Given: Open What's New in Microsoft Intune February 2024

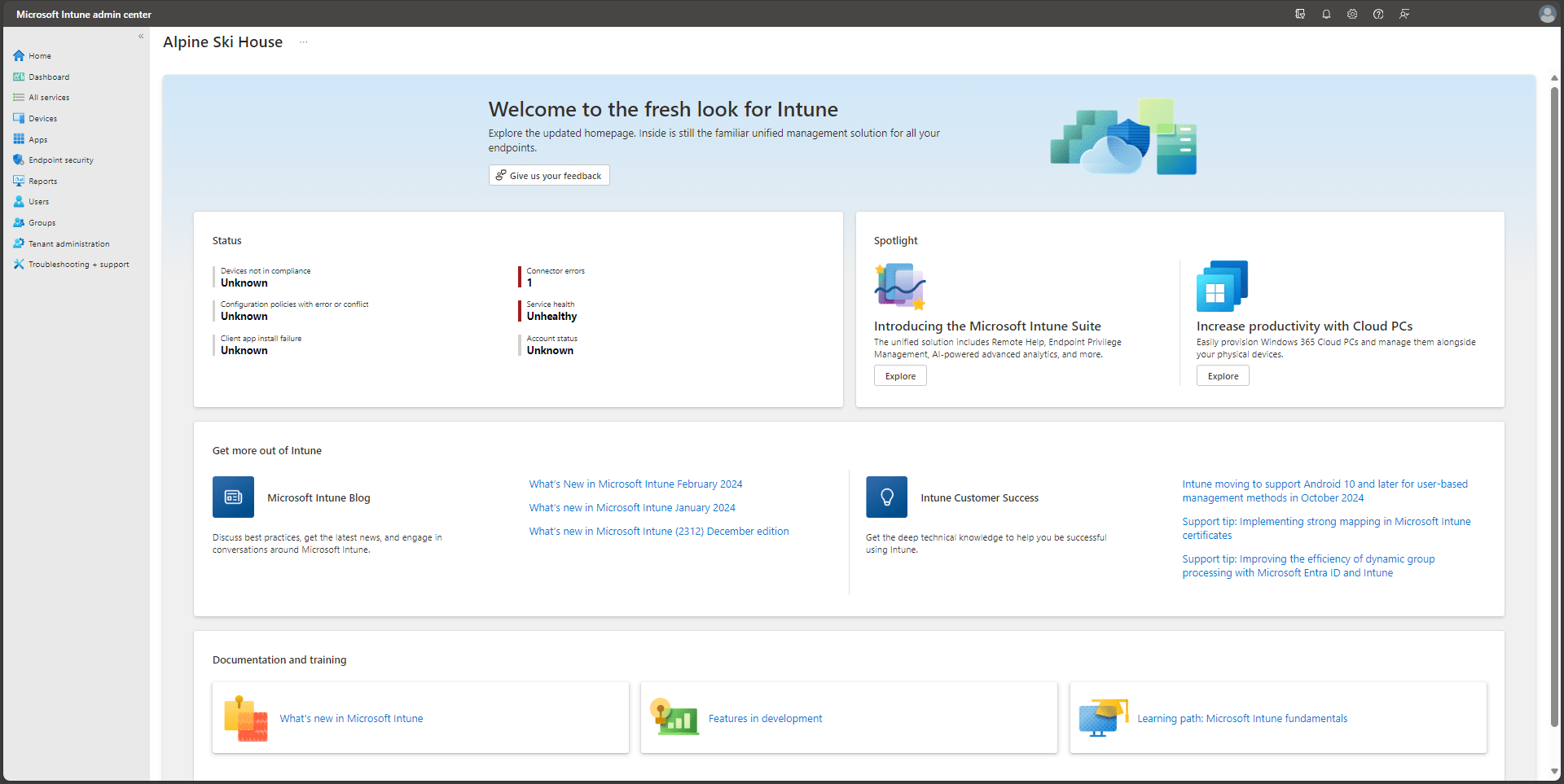Looking at the screenshot, I should (x=635, y=484).
